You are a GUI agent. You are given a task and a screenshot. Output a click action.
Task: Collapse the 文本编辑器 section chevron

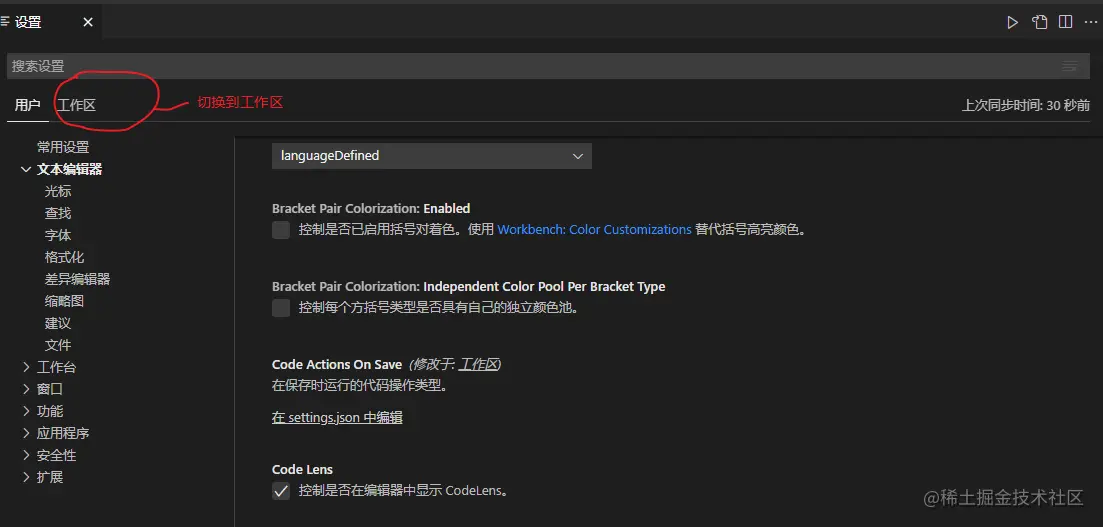click(x=26, y=170)
